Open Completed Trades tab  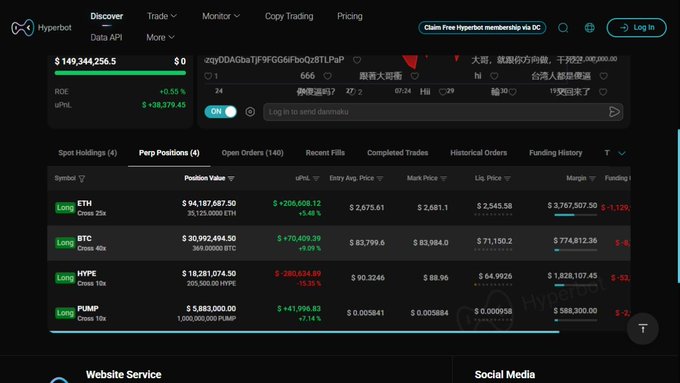tap(397, 153)
